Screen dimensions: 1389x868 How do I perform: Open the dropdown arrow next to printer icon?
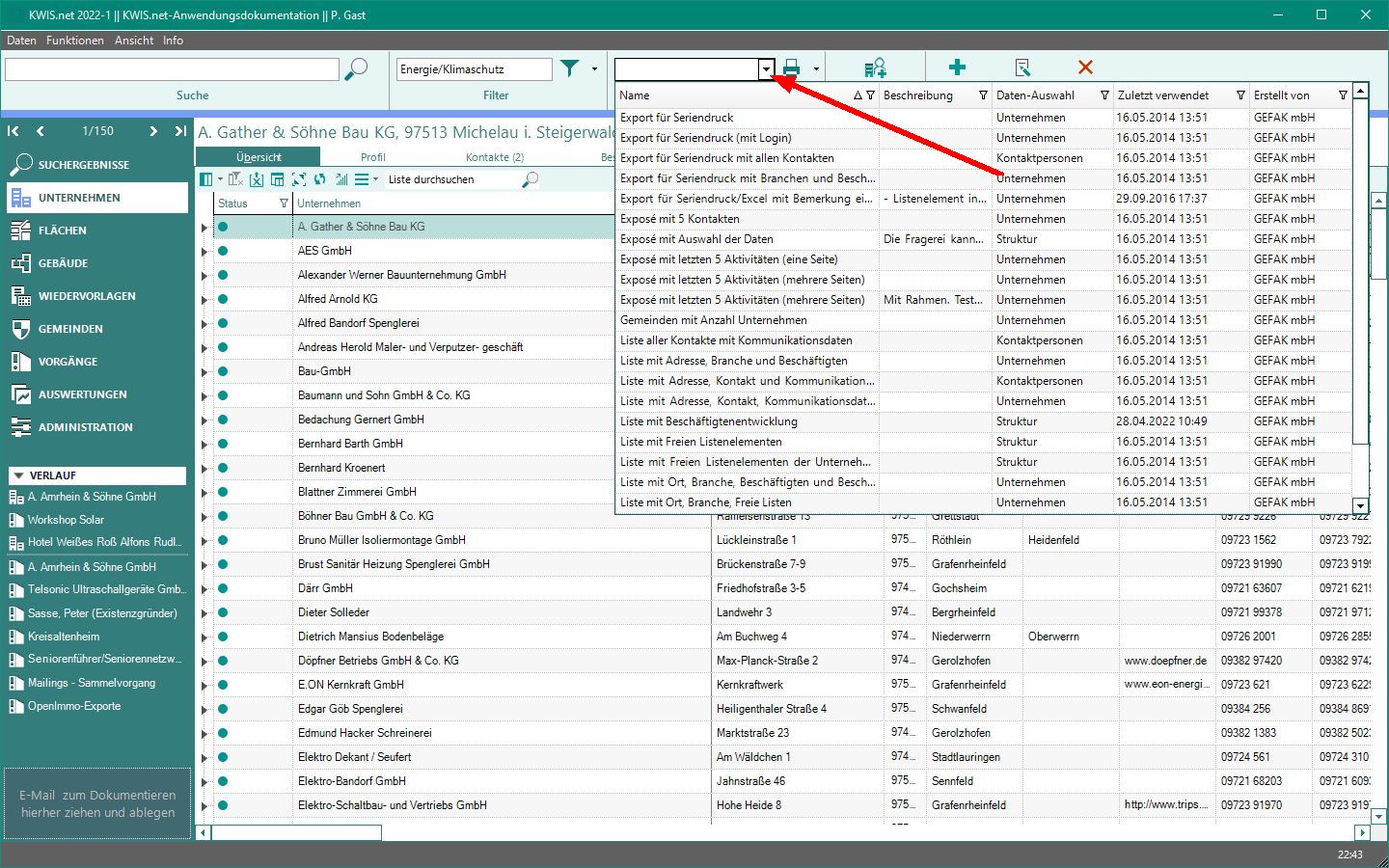point(816,69)
